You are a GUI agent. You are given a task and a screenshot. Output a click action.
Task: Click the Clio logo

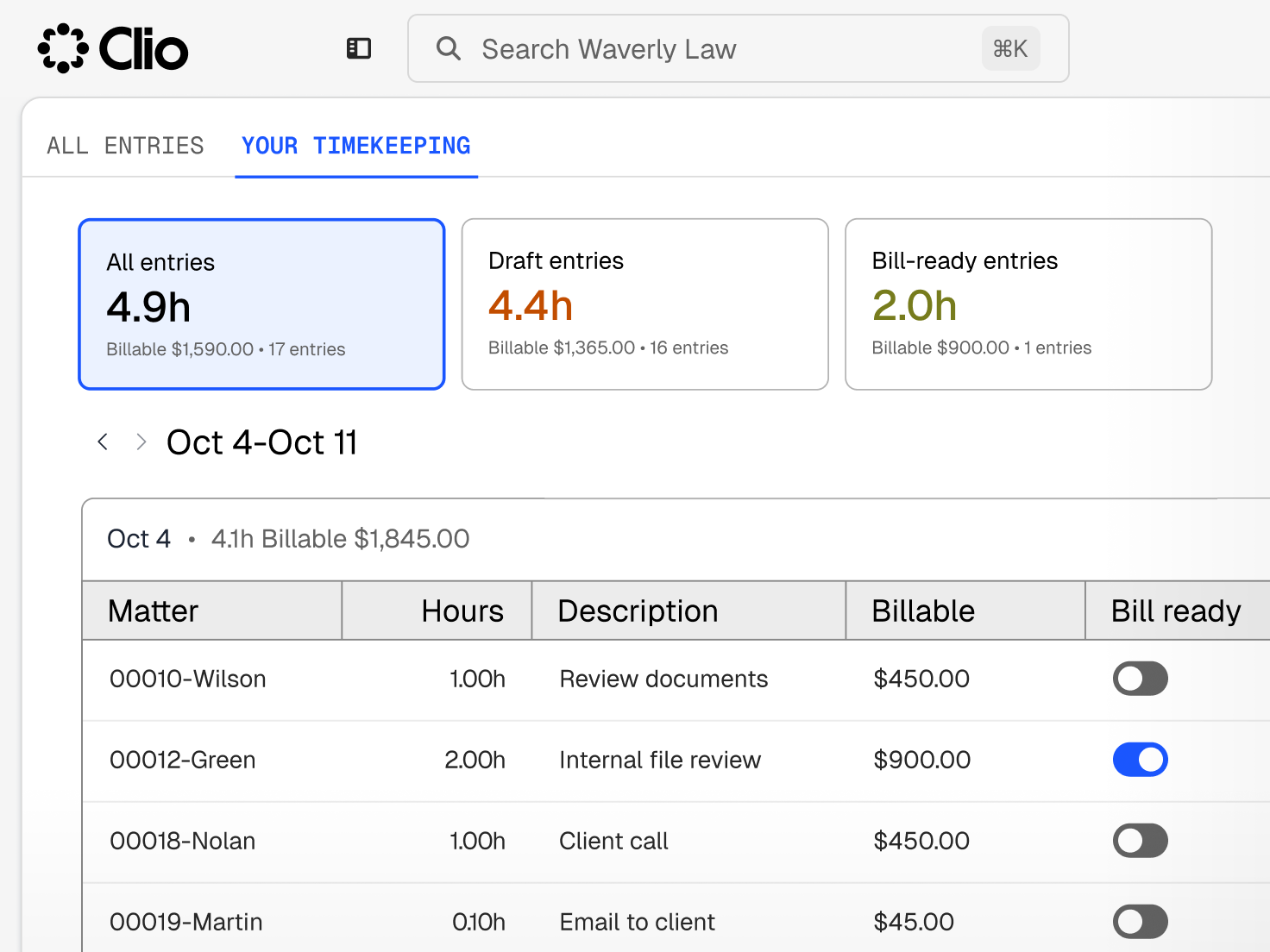click(113, 48)
